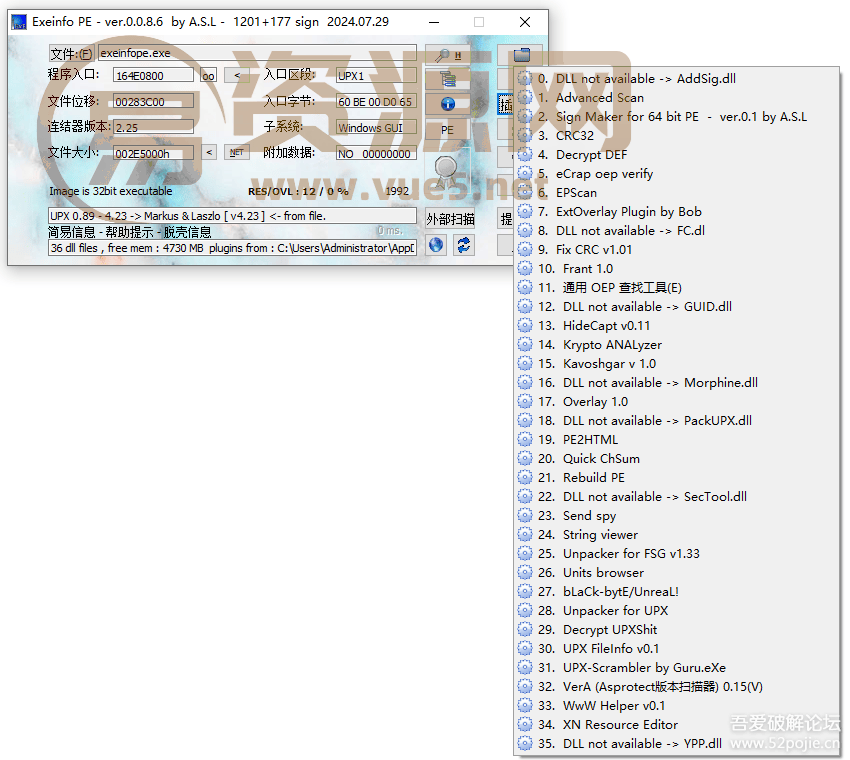Select ExtOverlay Plugin by Bob

point(676,211)
